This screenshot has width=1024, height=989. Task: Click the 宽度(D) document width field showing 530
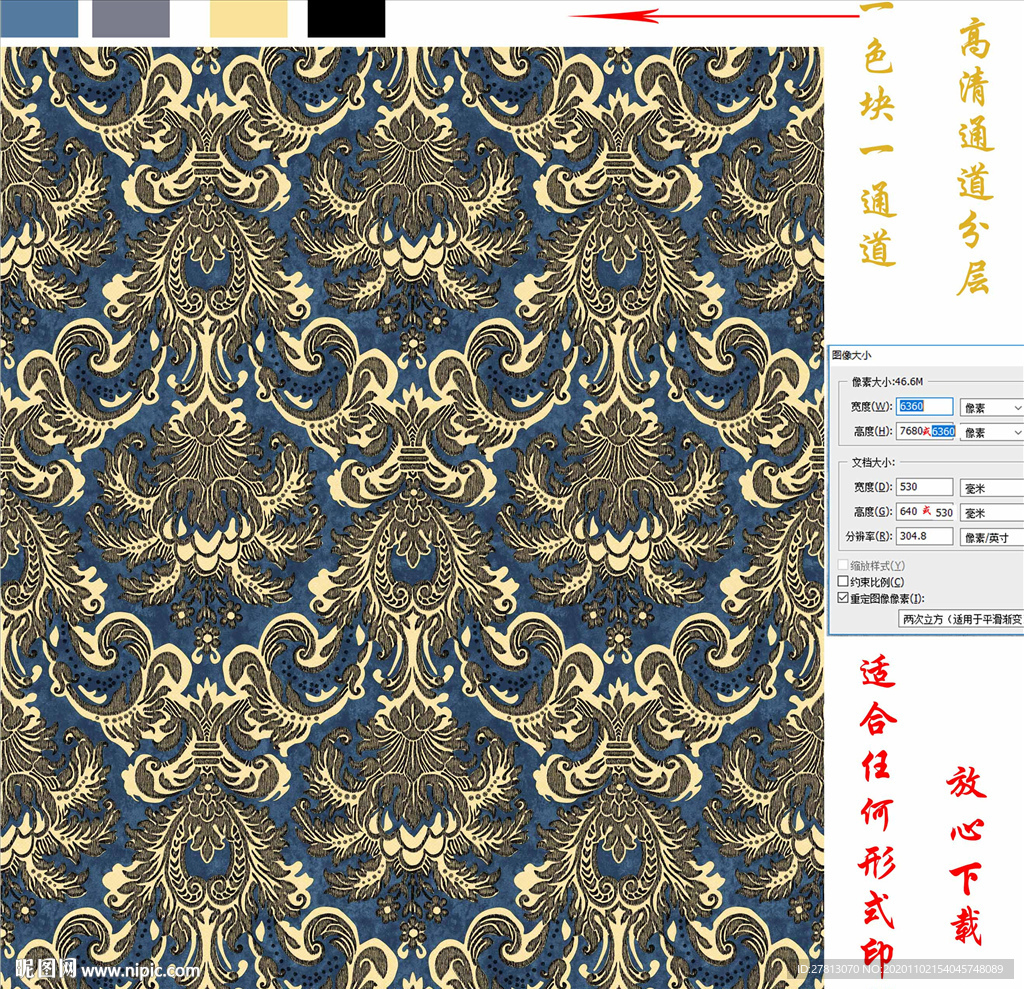coord(924,487)
